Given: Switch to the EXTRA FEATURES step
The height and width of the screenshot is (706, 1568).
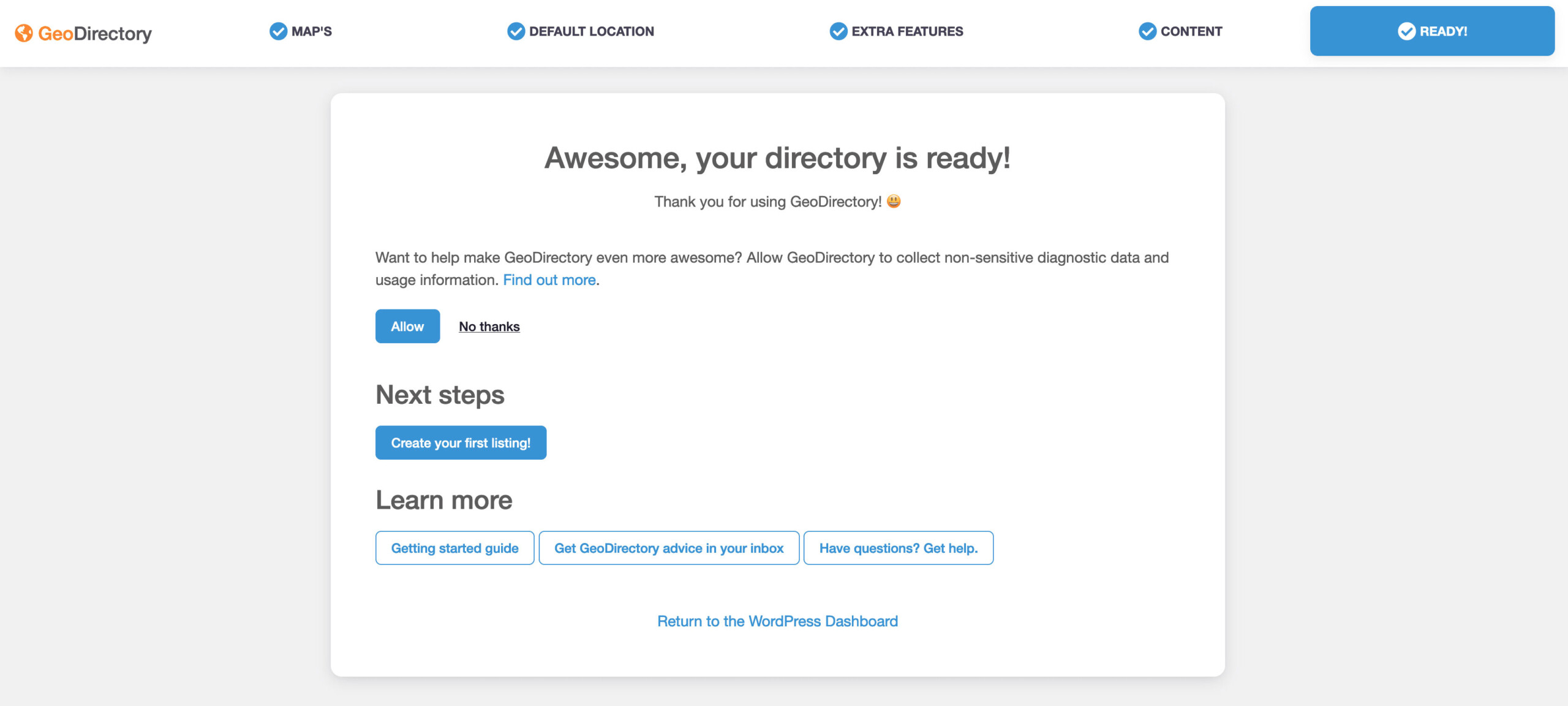Looking at the screenshot, I should (x=897, y=31).
